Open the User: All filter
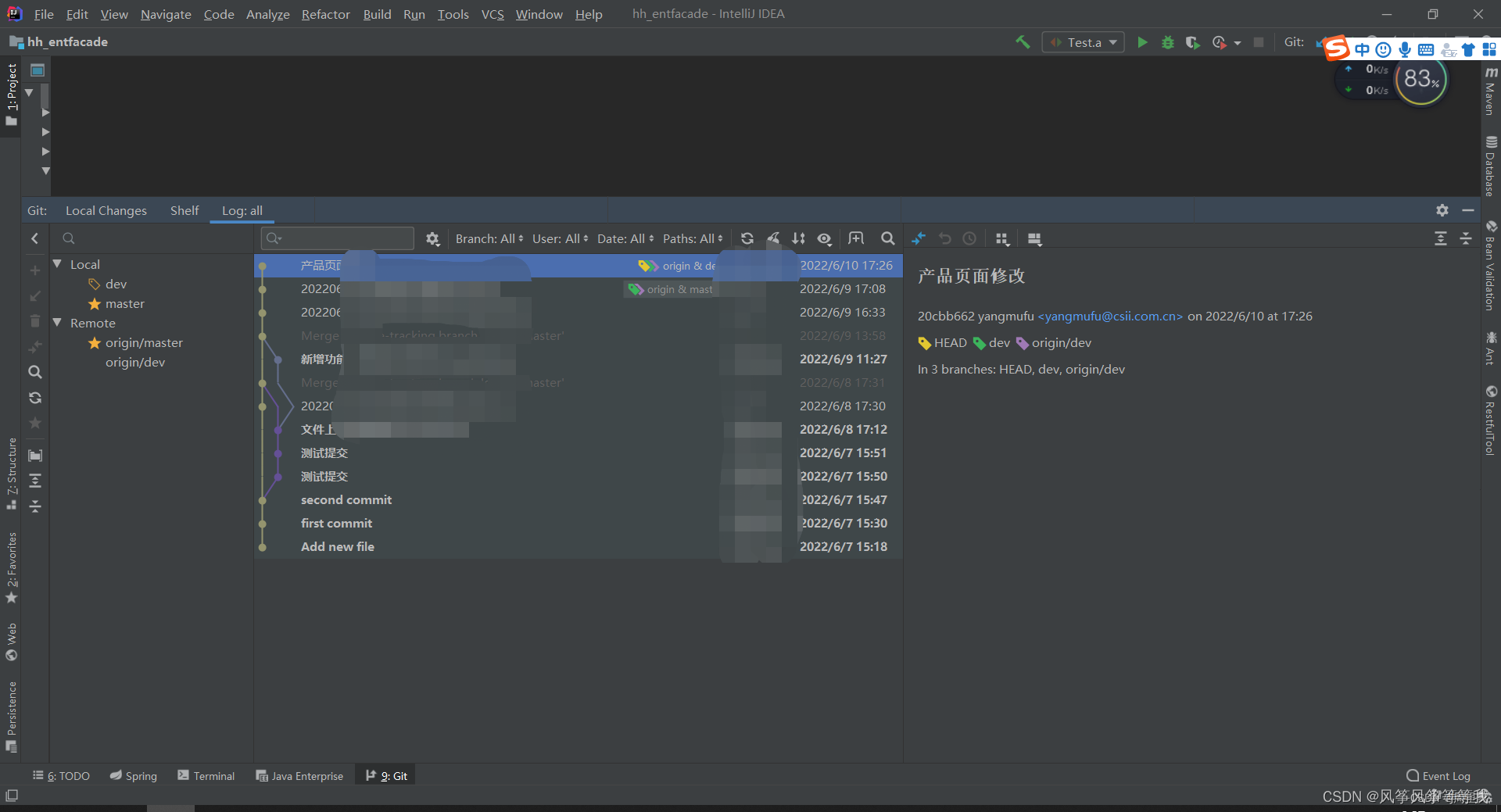Image resolution: width=1501 pixels, height=812 pixels. click(x=560, y=238)
